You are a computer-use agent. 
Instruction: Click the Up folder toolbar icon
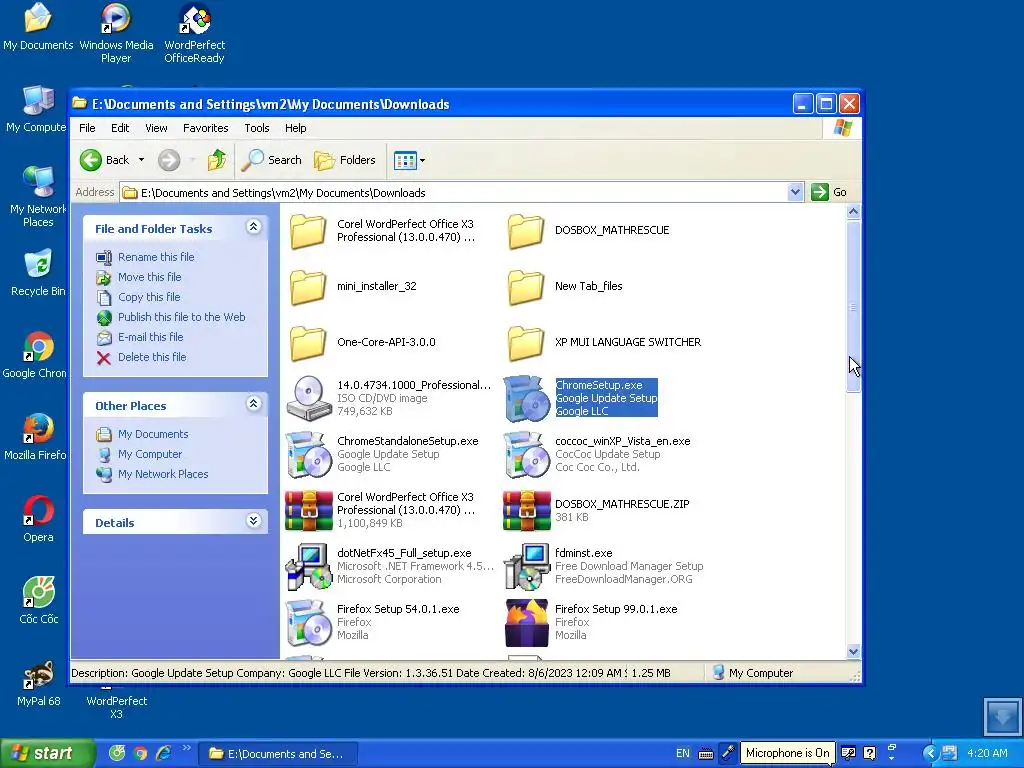(216, 160)
